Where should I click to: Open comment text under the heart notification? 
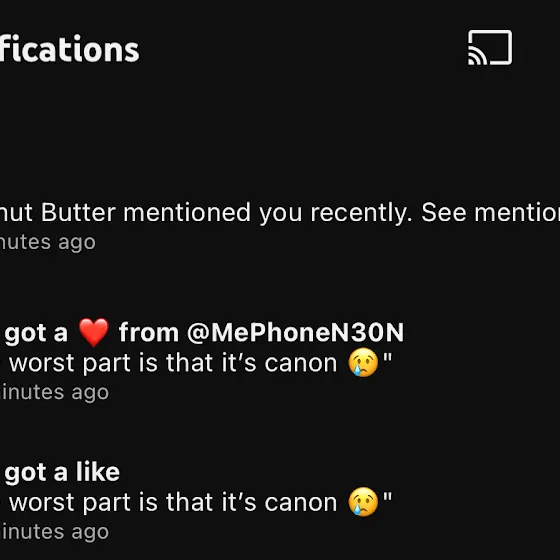click(196, 363)
